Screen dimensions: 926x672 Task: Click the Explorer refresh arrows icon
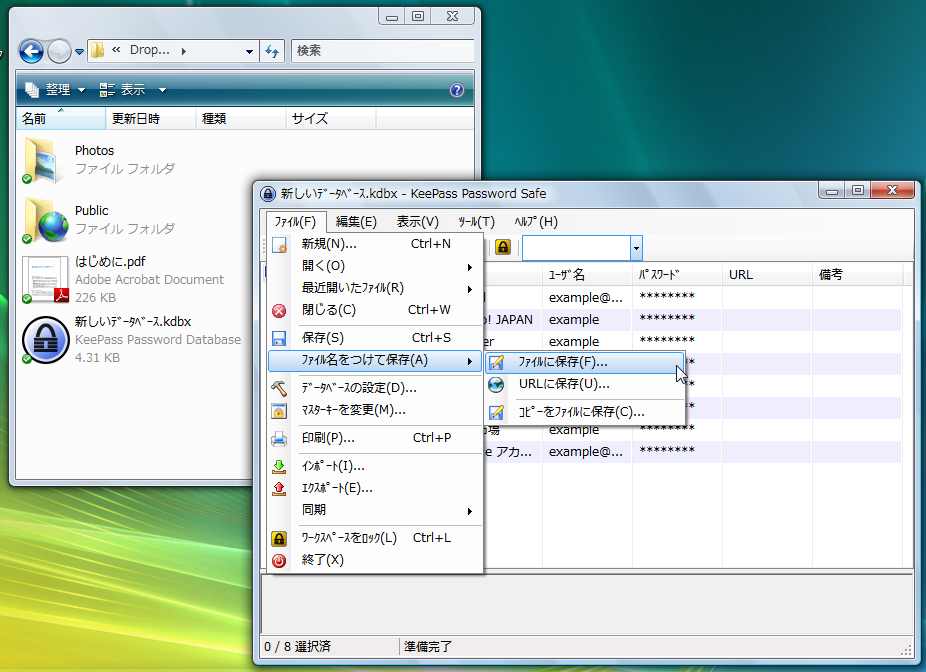tap(272, 51)
